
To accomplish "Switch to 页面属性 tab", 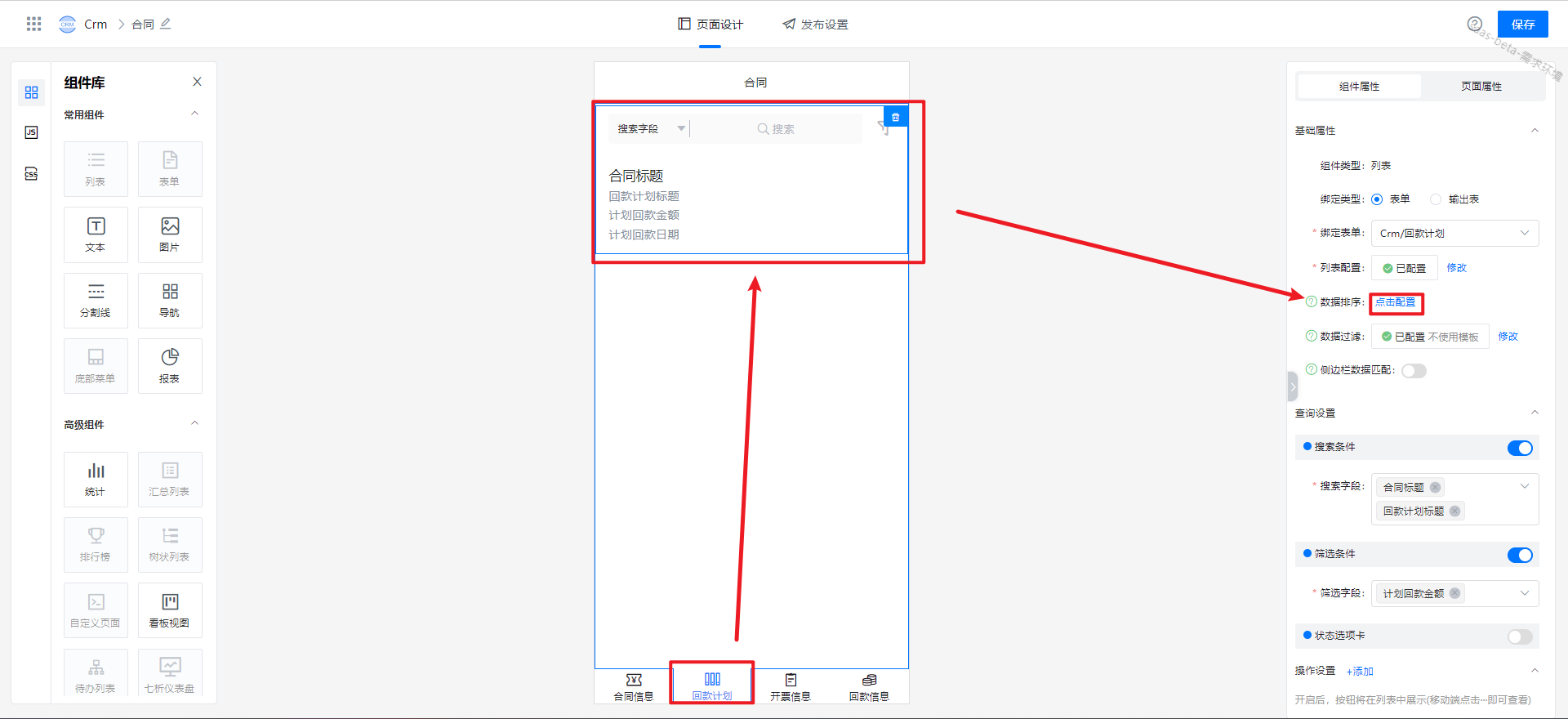I will pos(1481,86).
